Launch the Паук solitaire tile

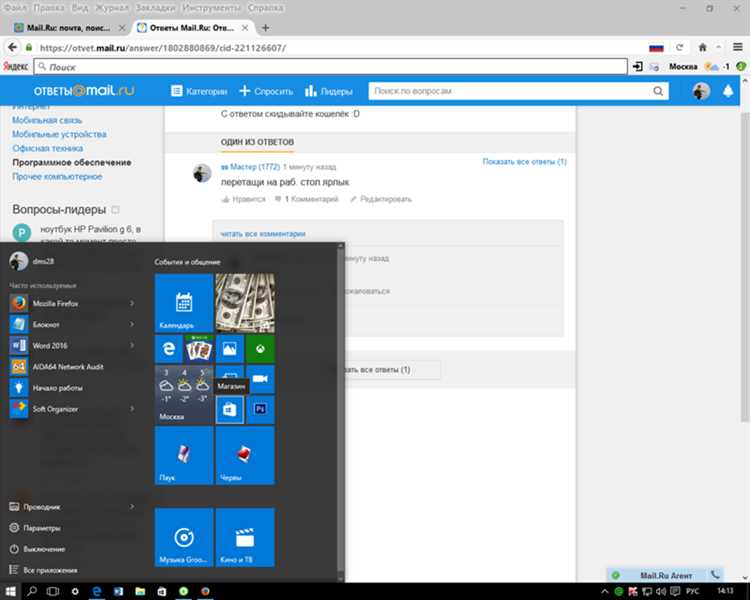point(184,456)
